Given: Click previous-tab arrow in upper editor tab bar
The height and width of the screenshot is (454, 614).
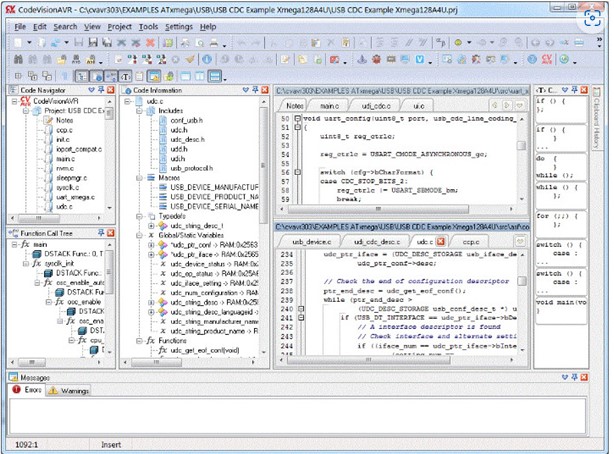Looking at the screenshot, I should [x=495, y=105].
